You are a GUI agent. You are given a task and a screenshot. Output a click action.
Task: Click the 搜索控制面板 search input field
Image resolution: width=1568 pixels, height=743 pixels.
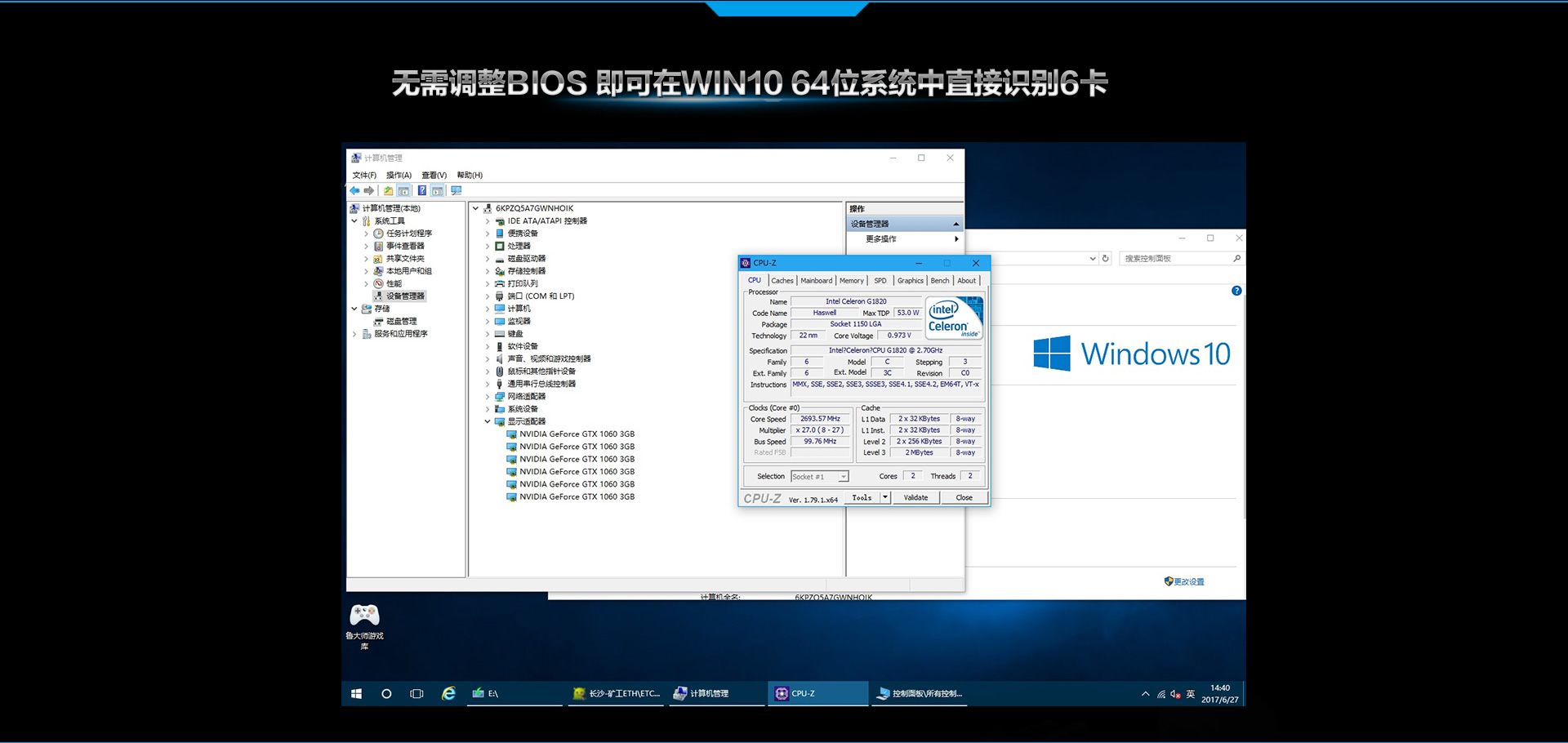click(x=1176, y=259)
